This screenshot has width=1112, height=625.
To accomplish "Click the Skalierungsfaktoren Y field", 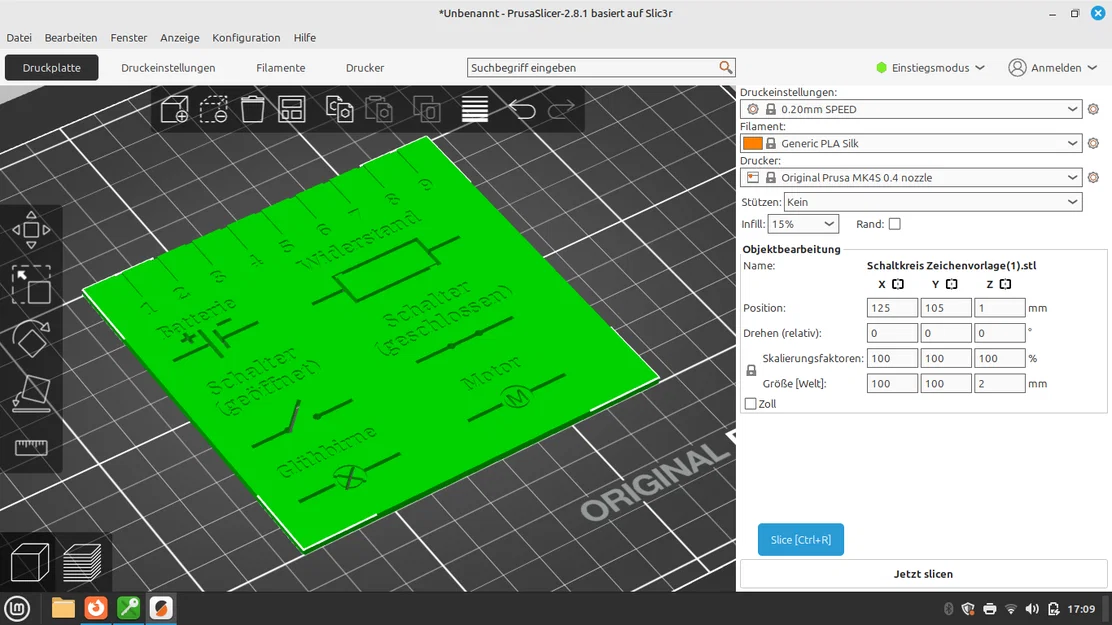I will click(x=946, y=358).
